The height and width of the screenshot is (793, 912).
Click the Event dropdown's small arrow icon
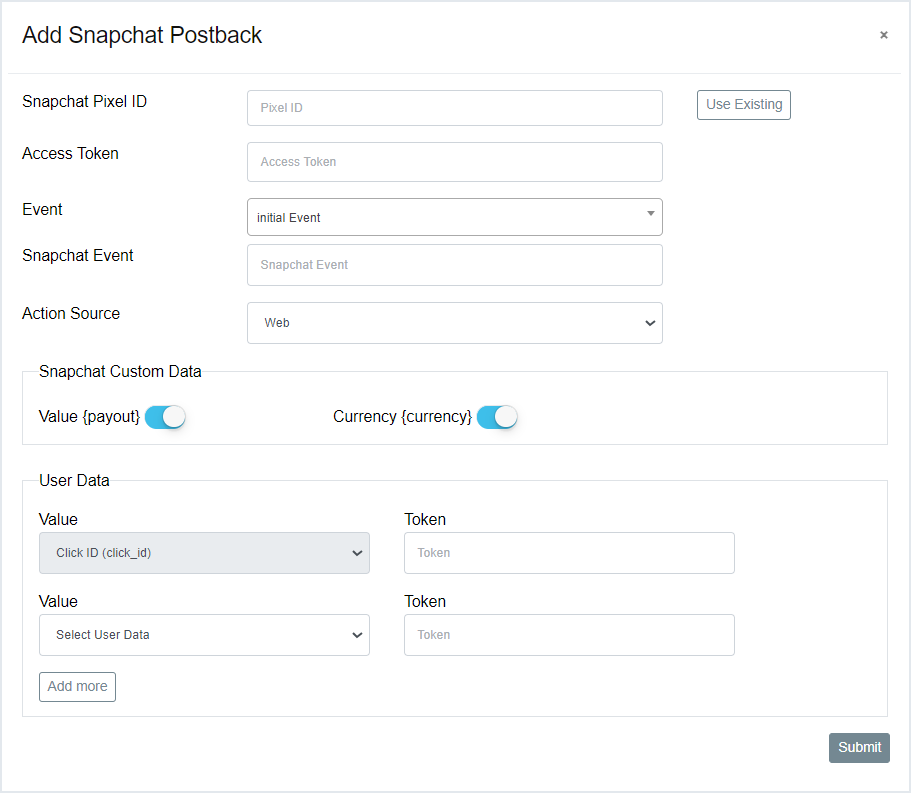pyautogui.click(x=650, y=214)
